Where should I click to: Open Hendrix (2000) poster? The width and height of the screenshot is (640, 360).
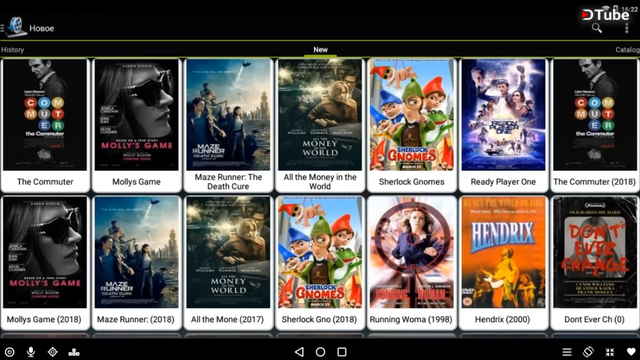tap(503, 252)
